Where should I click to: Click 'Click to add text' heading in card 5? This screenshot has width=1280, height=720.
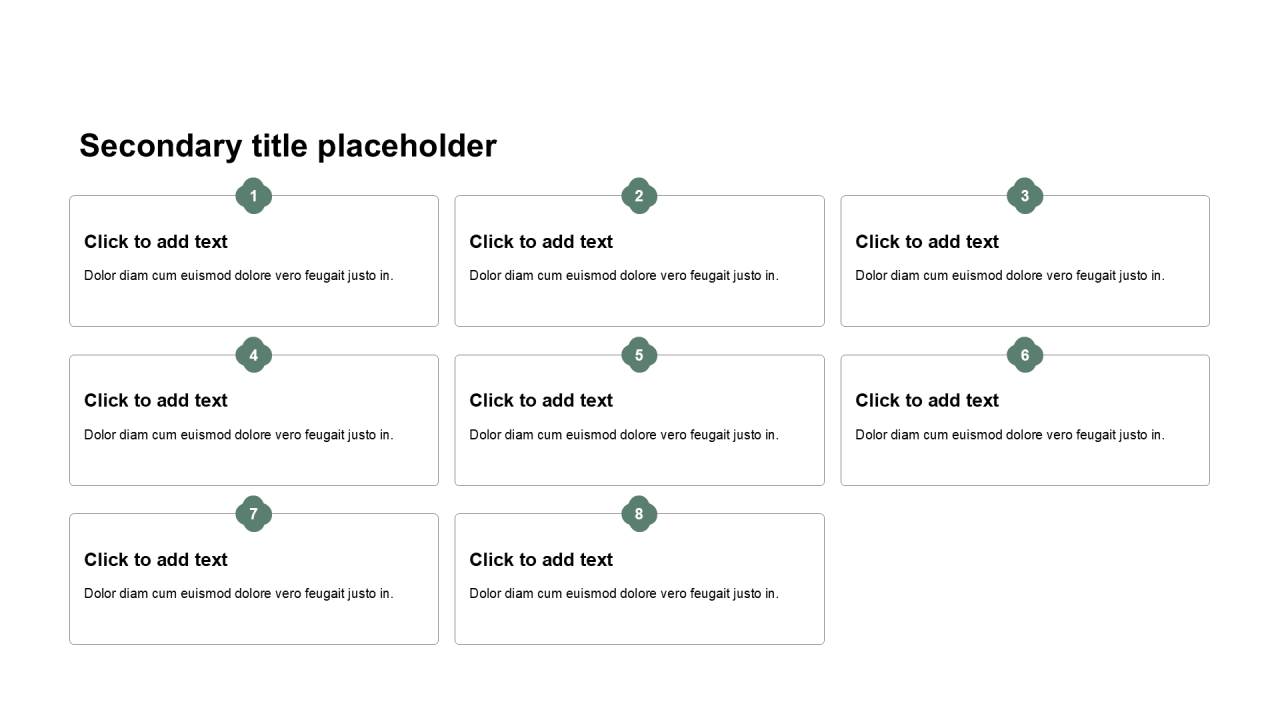[x=541, y=401]
